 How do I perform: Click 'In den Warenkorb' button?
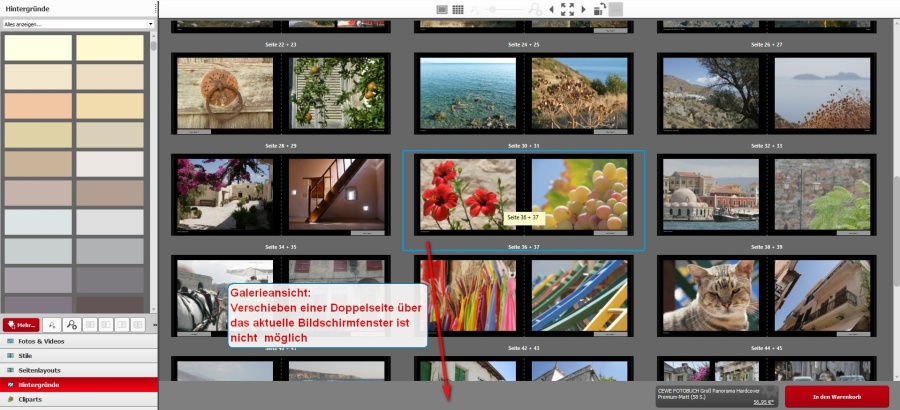[x=836, y=397]
